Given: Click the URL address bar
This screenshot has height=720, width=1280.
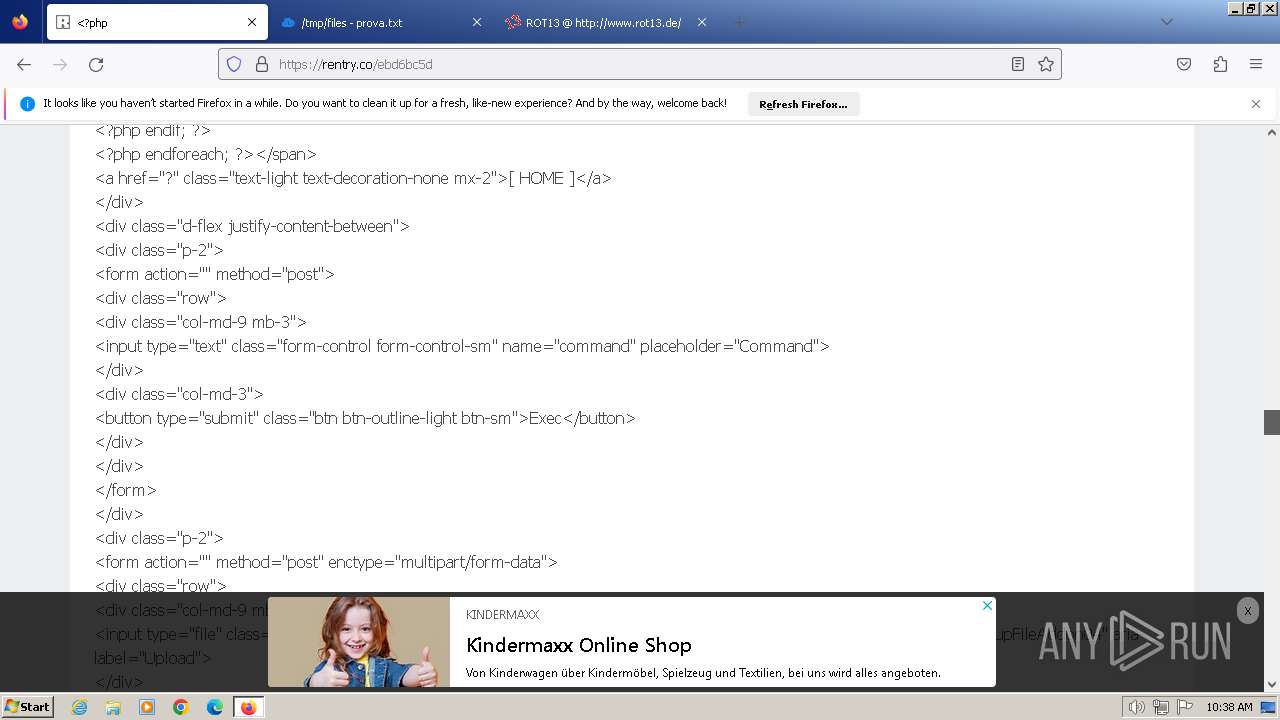Looking at the screenshot, I should click(640, 64).
